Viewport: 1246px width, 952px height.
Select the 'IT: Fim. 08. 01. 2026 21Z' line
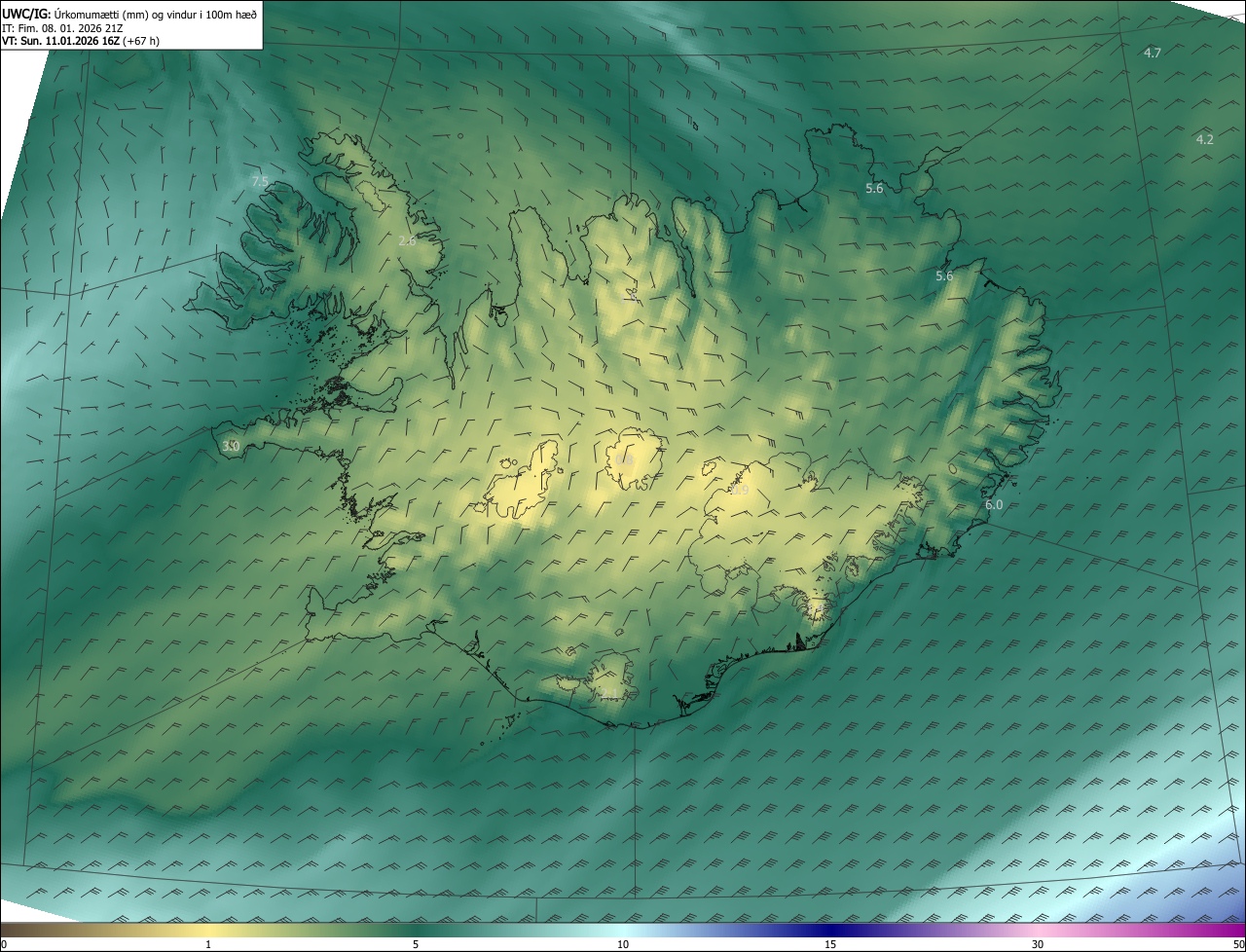pos(62,27)
